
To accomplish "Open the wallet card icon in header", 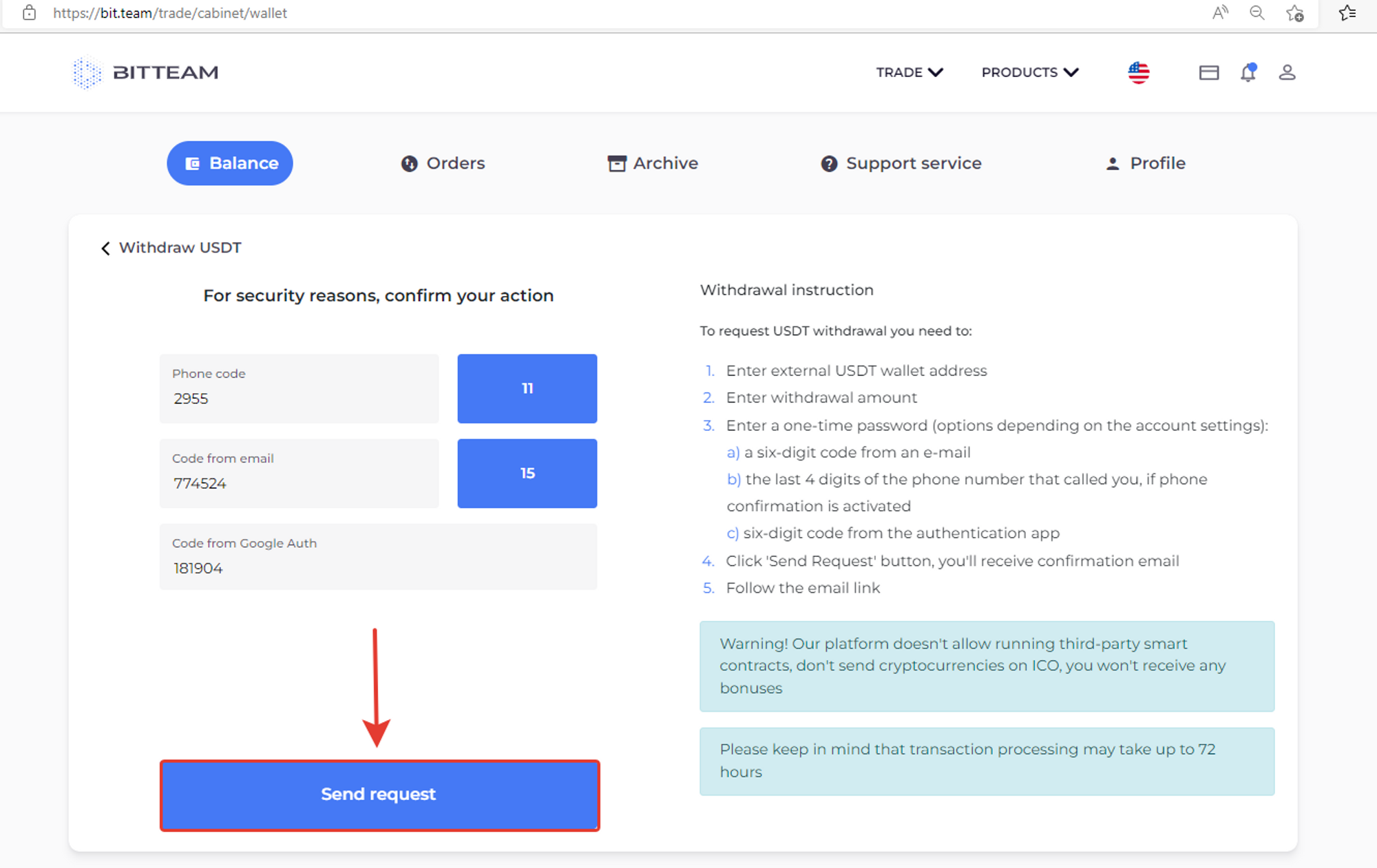I will 1208,72.
